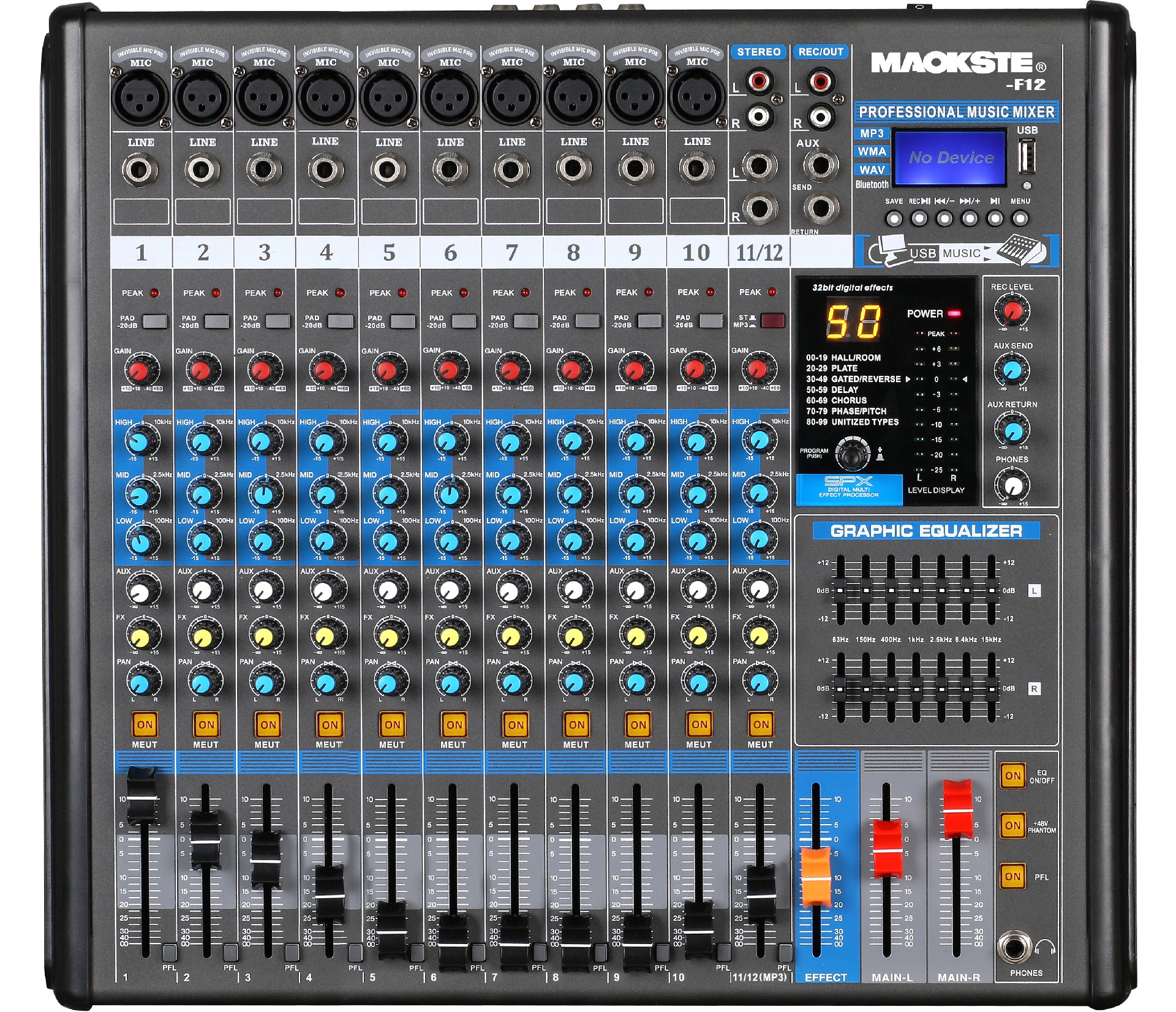Click channel 11/12 PAN knob

[x=759, y=682]
